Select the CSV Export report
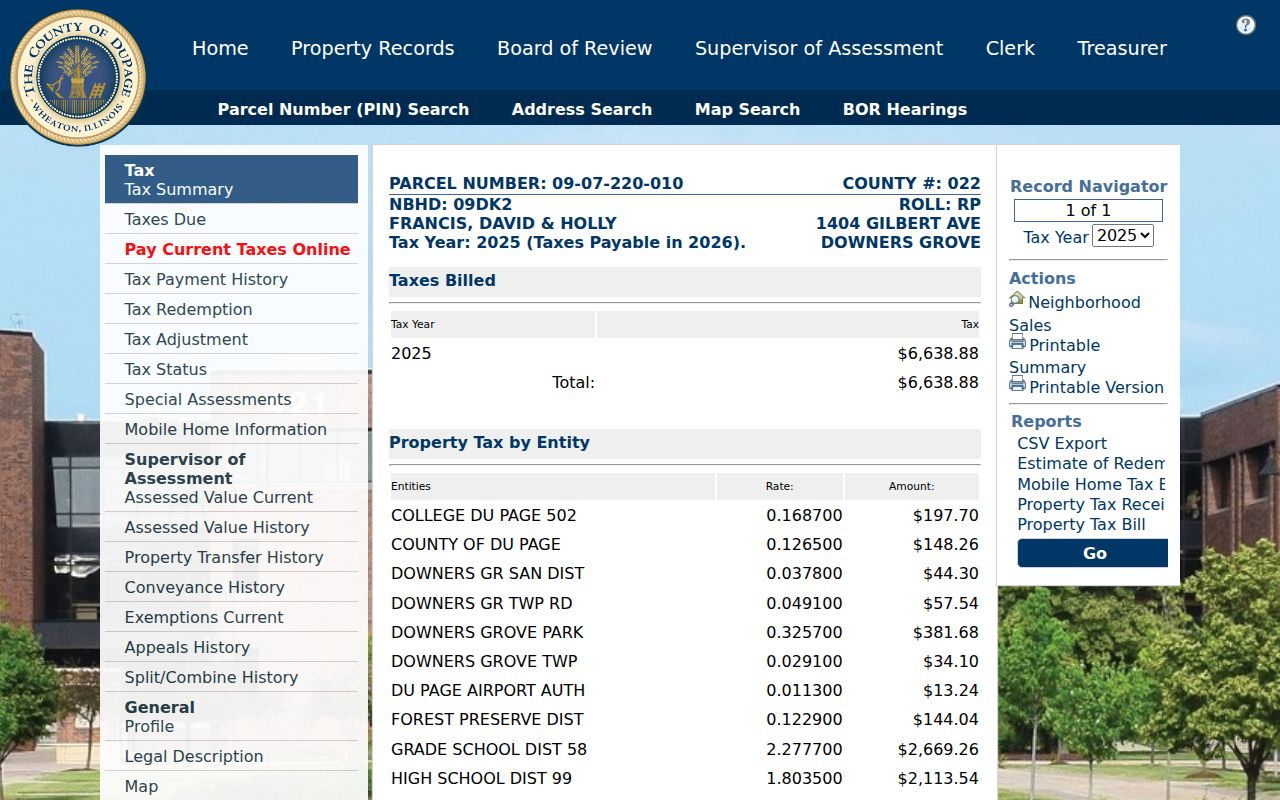This screenshot has height=800, width=1280. point(1062,443)
